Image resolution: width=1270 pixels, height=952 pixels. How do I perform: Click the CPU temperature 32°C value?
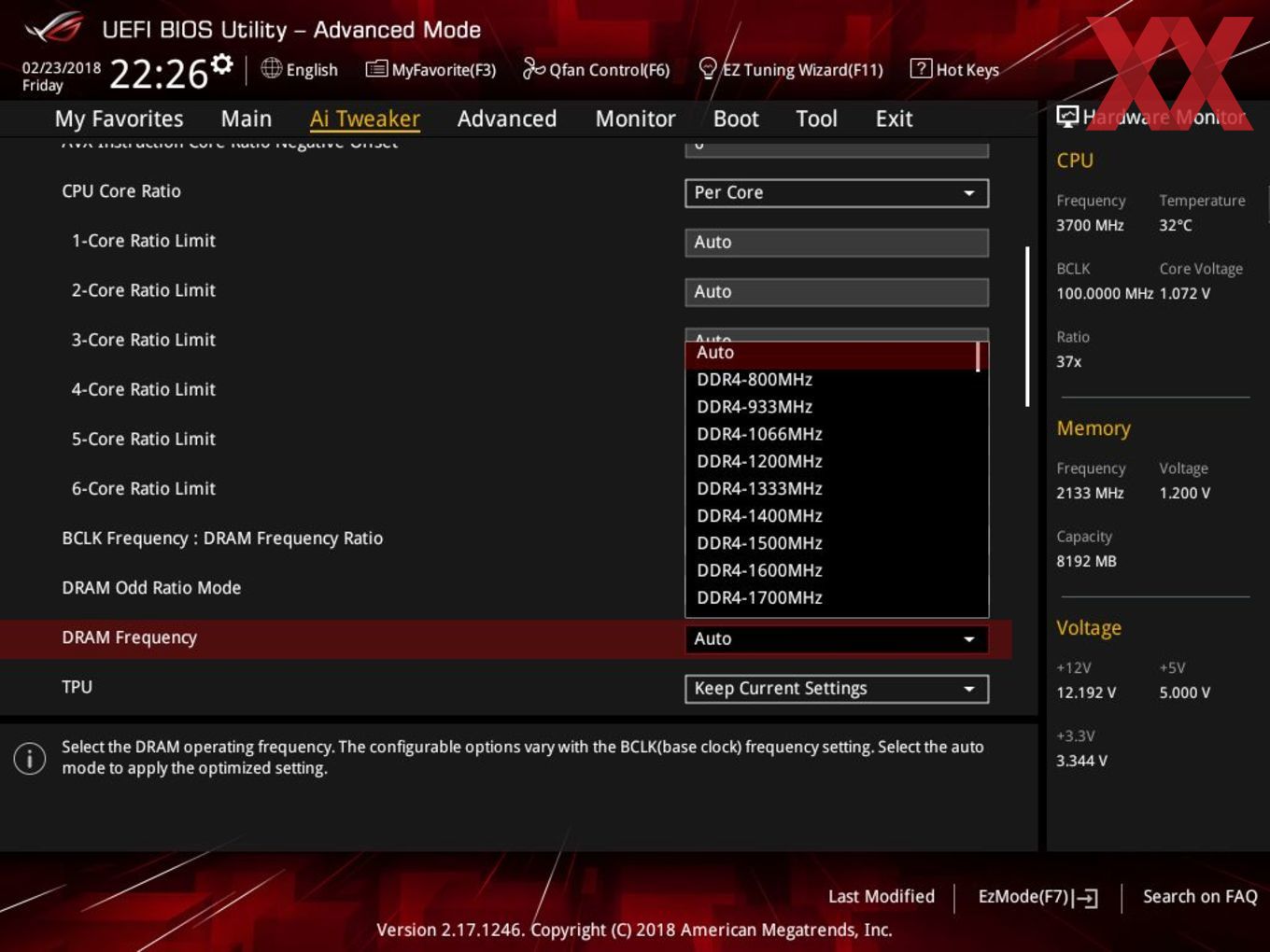click(x=1176, y=225)
